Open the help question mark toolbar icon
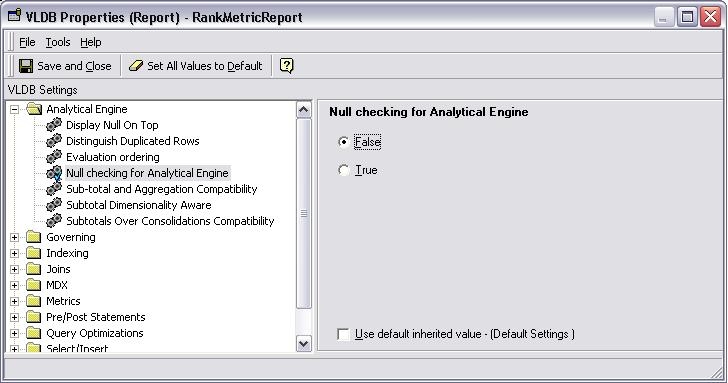The image size is (728, 383). 286,66
